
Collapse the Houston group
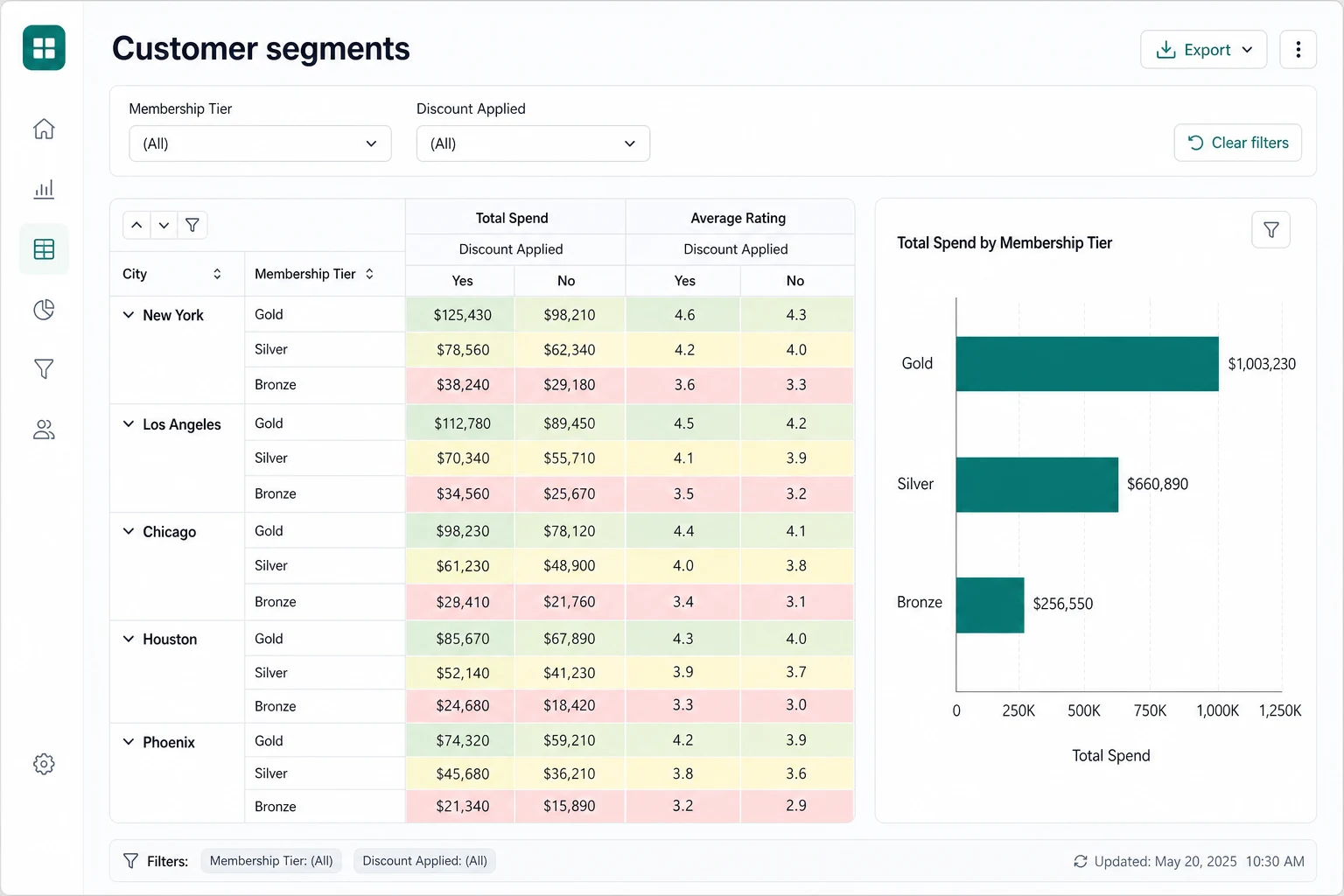pyautogui.click(x=129, y=639)
